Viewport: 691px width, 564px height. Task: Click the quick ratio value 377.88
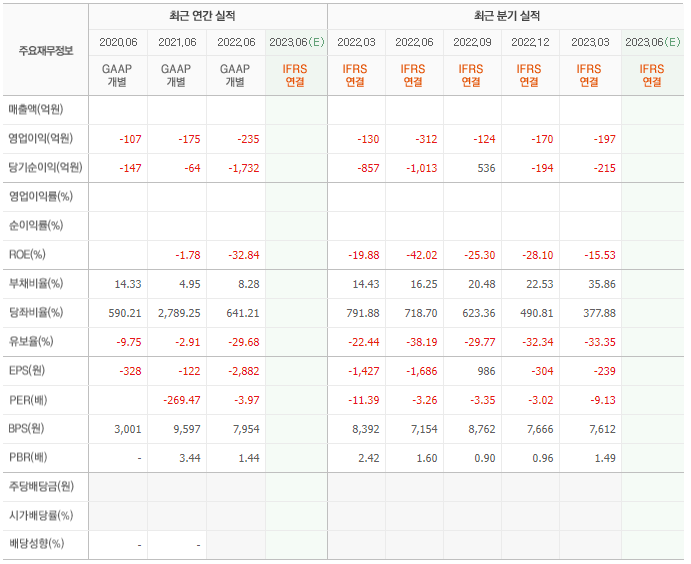599,313
